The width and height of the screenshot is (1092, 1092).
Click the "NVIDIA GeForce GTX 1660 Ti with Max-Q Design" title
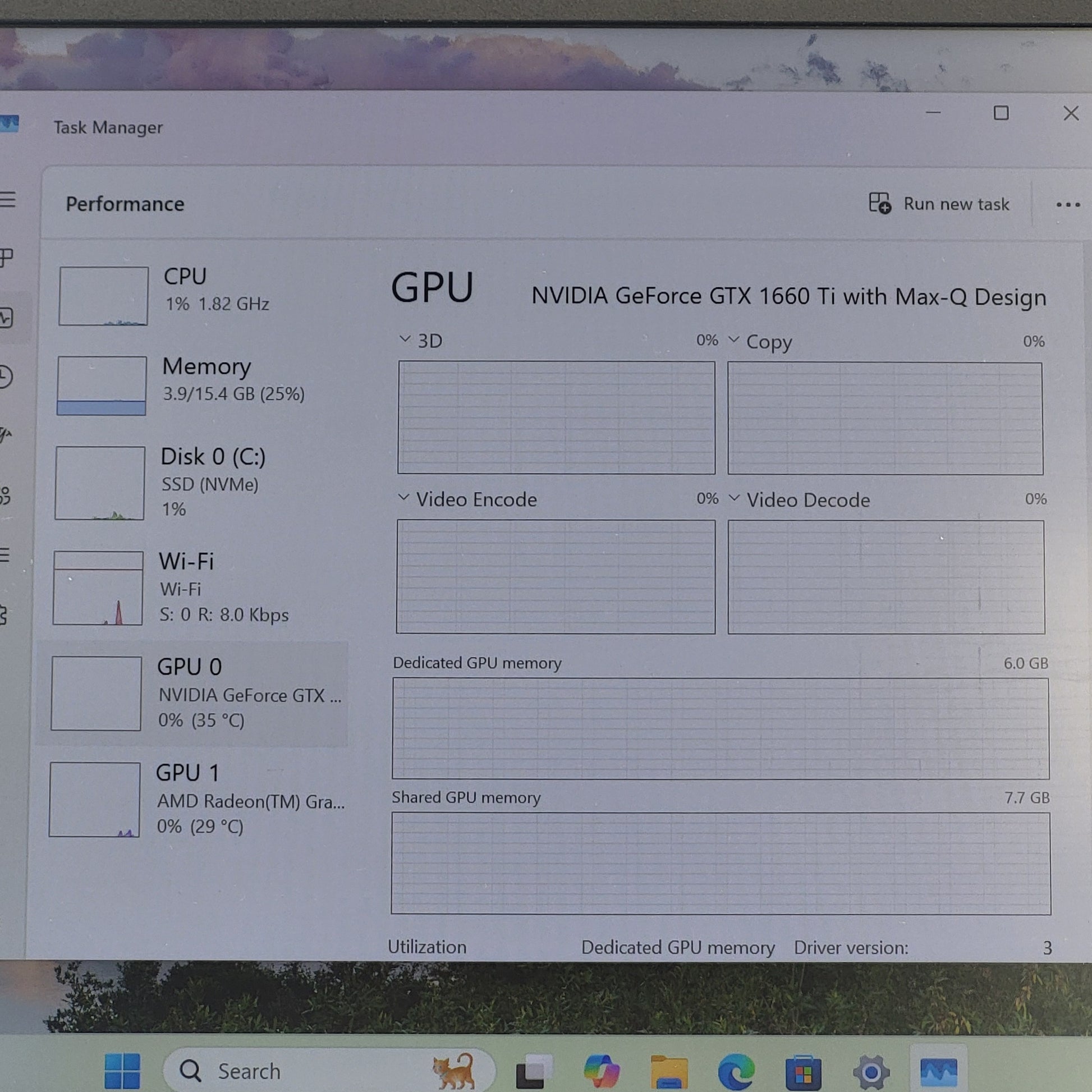click(x=789, y=296)
